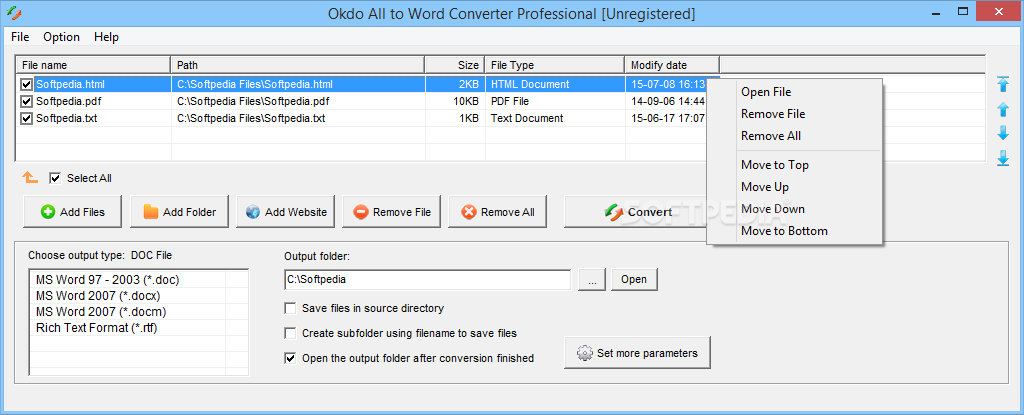Image resolution: width=1024 pixels, height=415 pixels.
Task: Sort by the Path column header
Action: [x=298, y=65]
